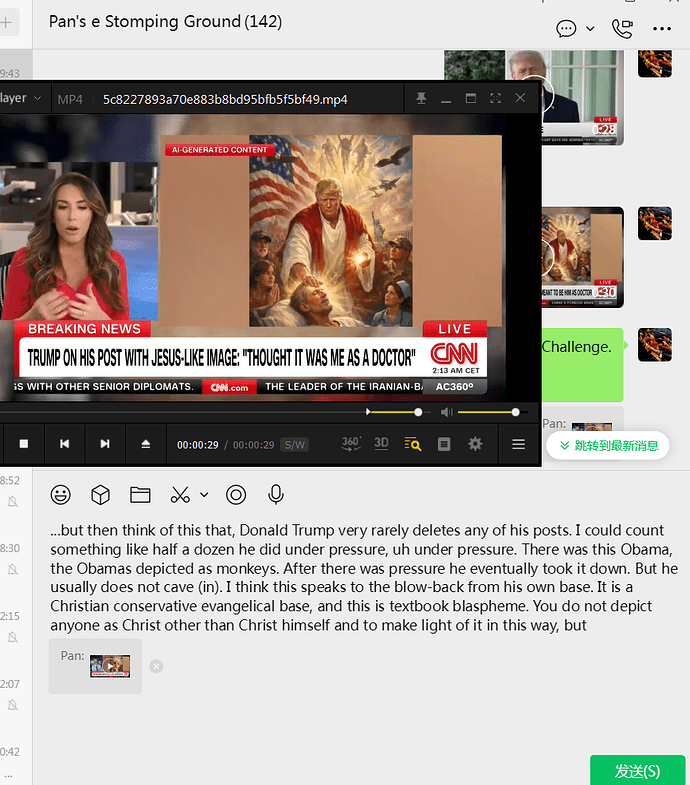Click the muted bell for 8:30 chat
The image size is (690, 785).
pyautogui.click(x=13, y=569)
